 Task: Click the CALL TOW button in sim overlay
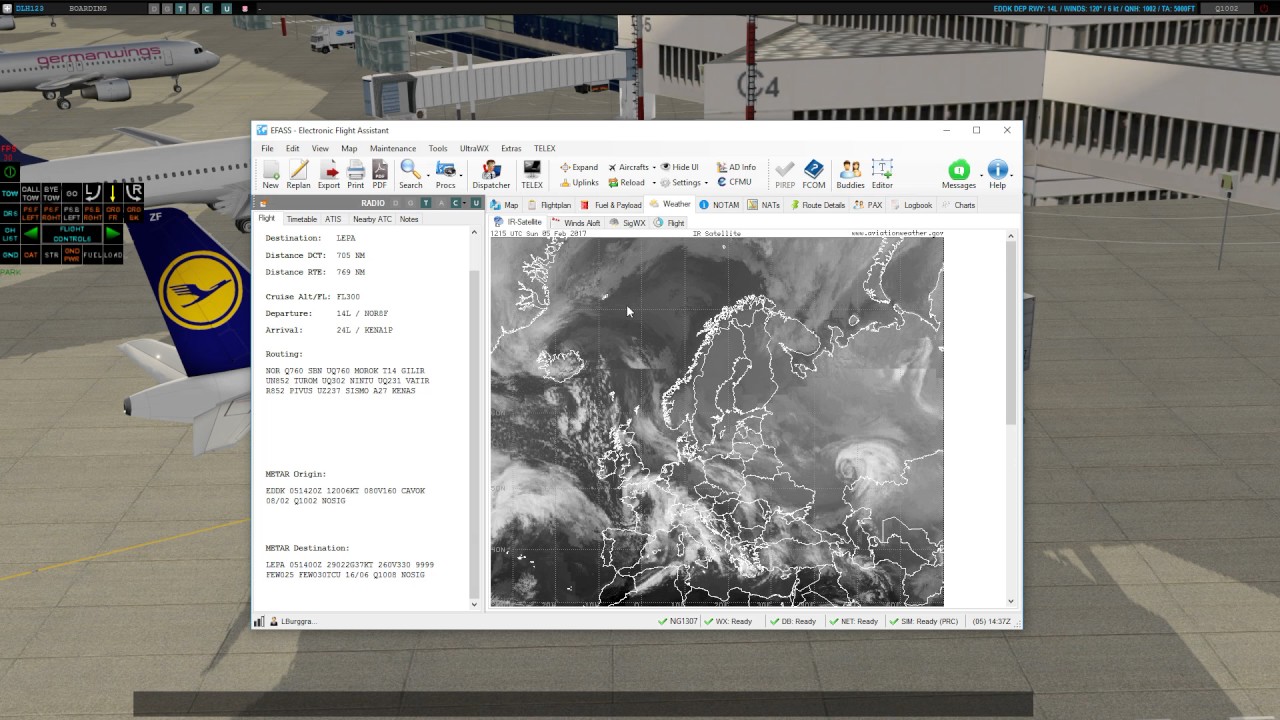pos(31,193)
